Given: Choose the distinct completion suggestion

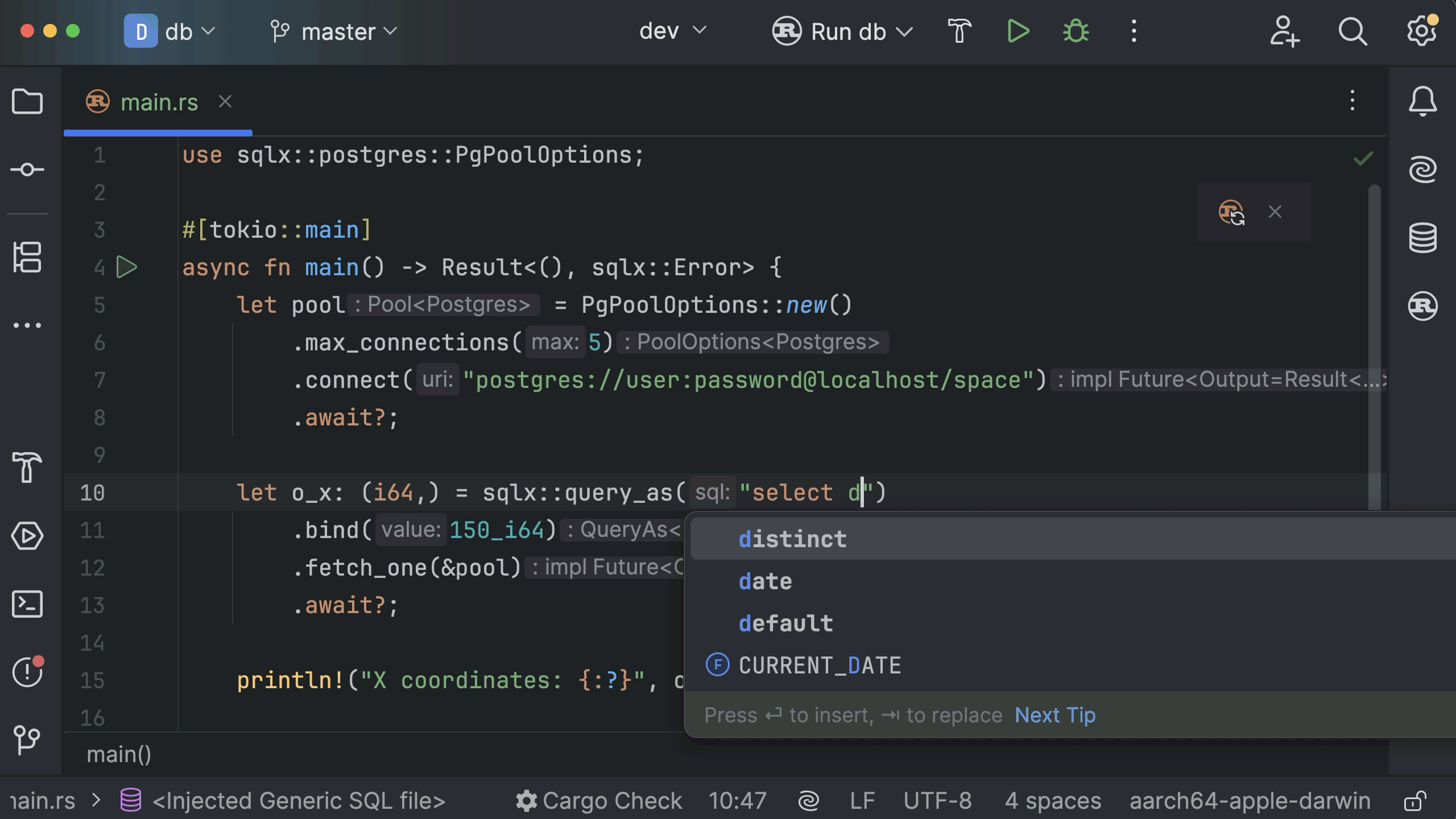Looking at the screenshot, I should tap(792, 539).
